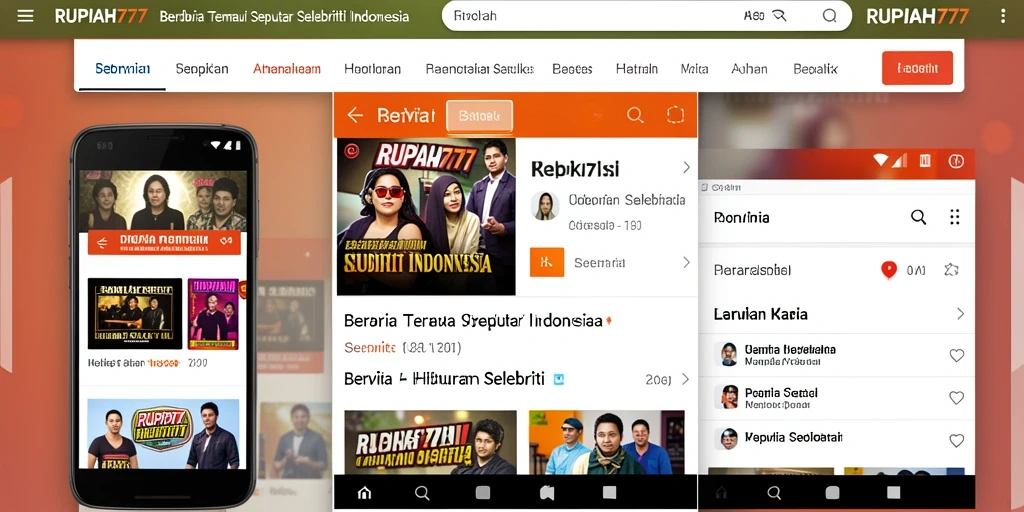
Task: Switch to the Seopkan tab
Action: click(x=202, y=69)
